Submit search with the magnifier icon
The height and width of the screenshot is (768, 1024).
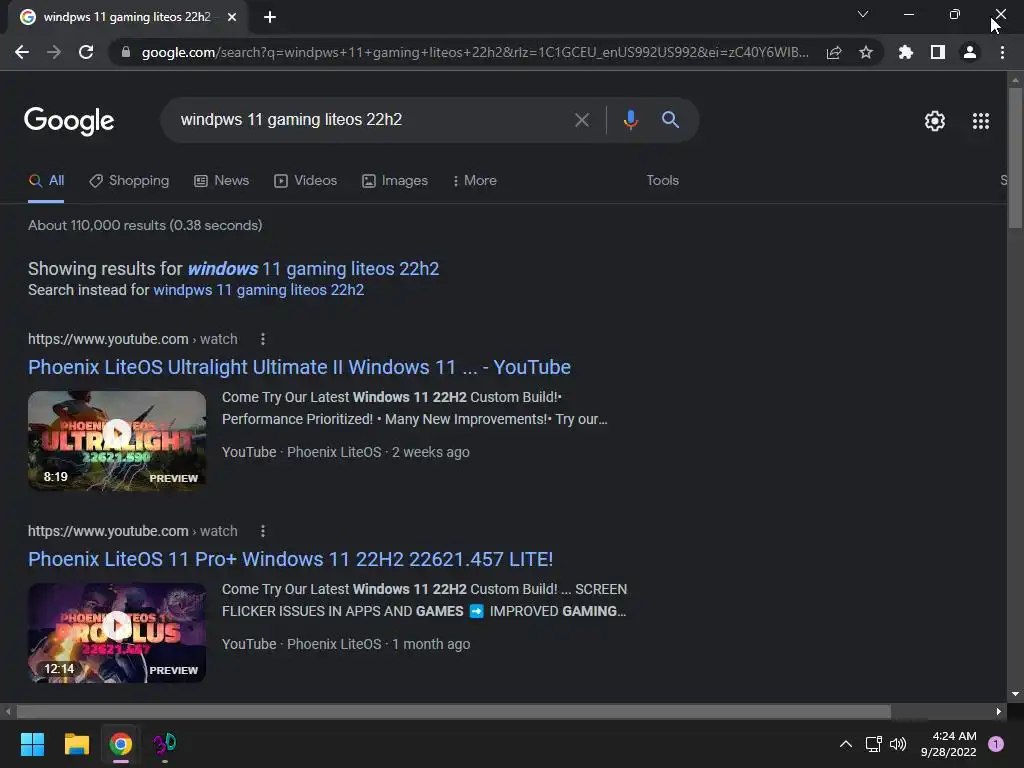pyautogui.click(x=670, y=120)
